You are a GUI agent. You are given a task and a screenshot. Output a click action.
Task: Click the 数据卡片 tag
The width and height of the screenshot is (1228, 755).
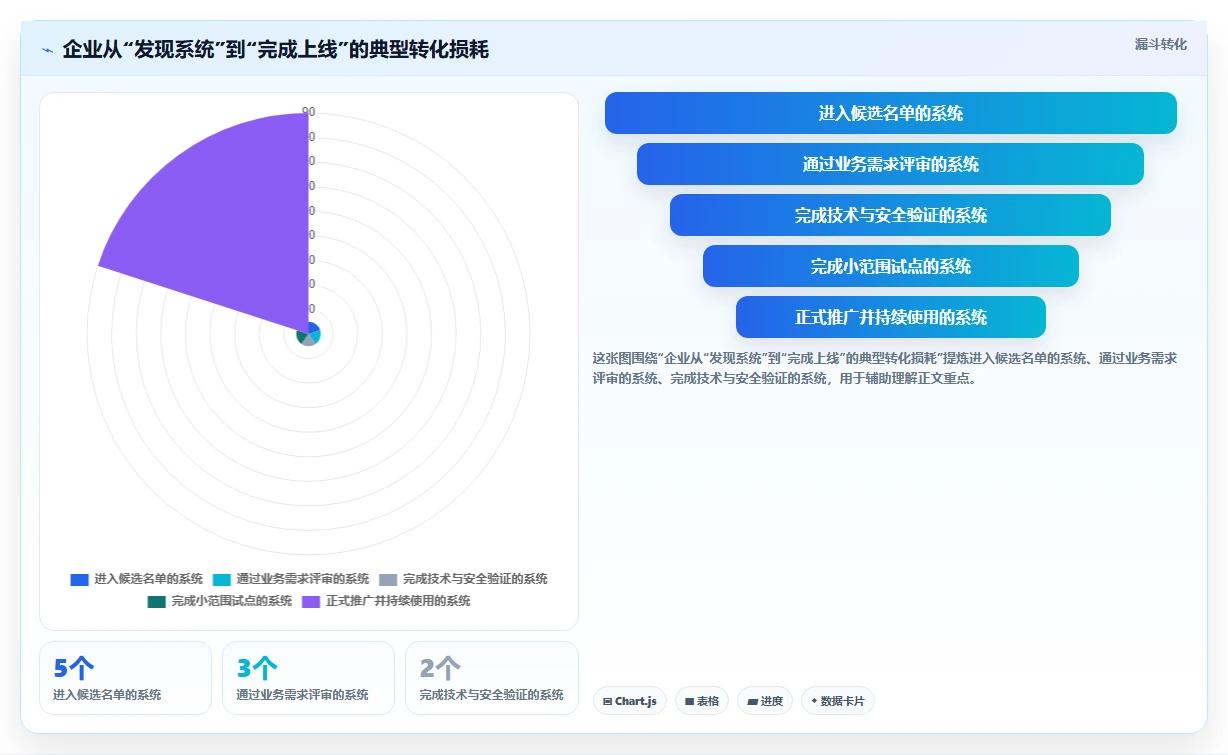pyautogui.click(x=838, y=701)
